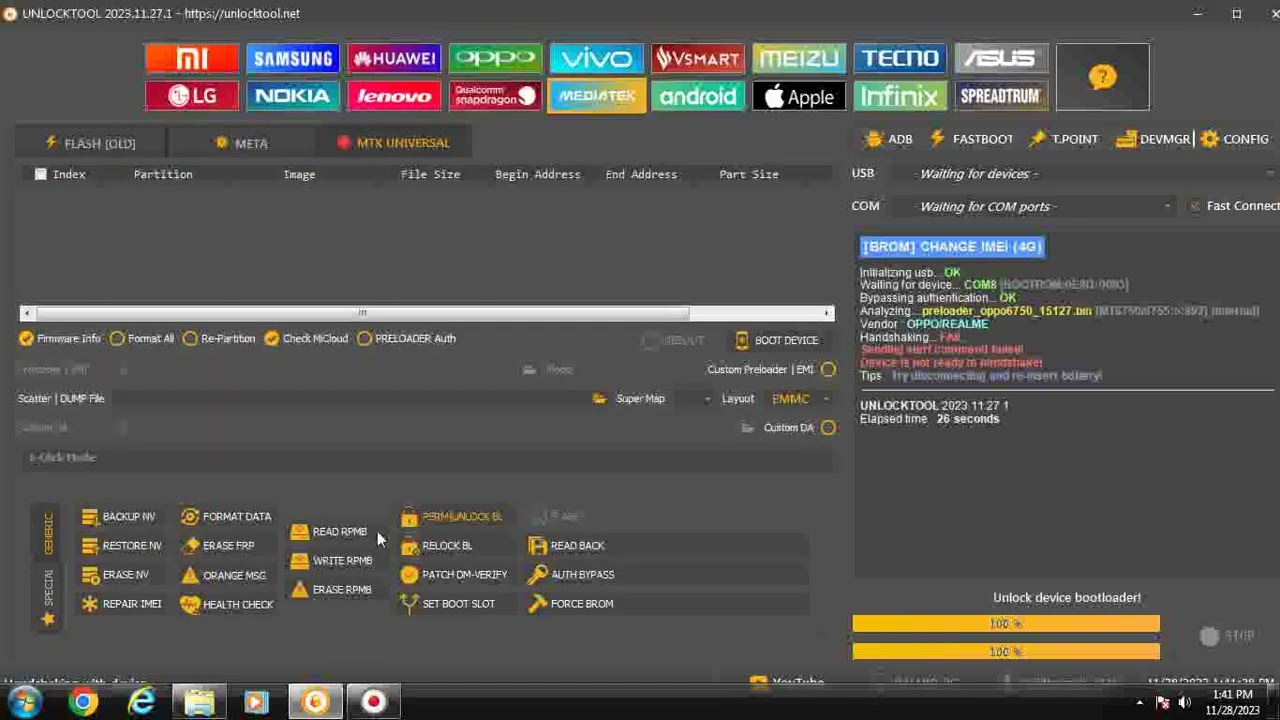This screenshot has width=1280, height=720.
Task: Choose the Infinix brand logo
Action: pos(899,96)
